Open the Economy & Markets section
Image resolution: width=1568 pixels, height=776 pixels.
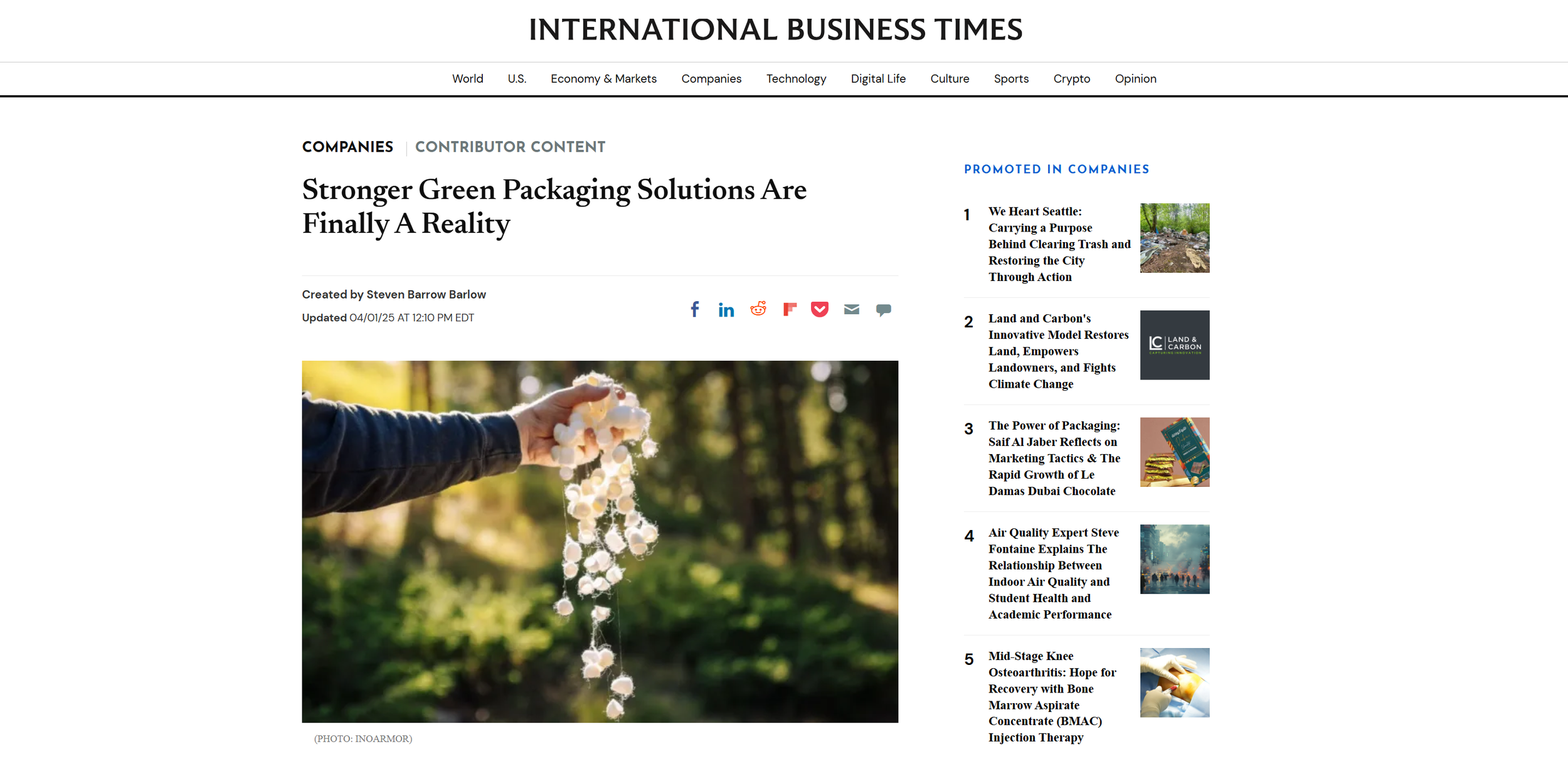point(603,79)
